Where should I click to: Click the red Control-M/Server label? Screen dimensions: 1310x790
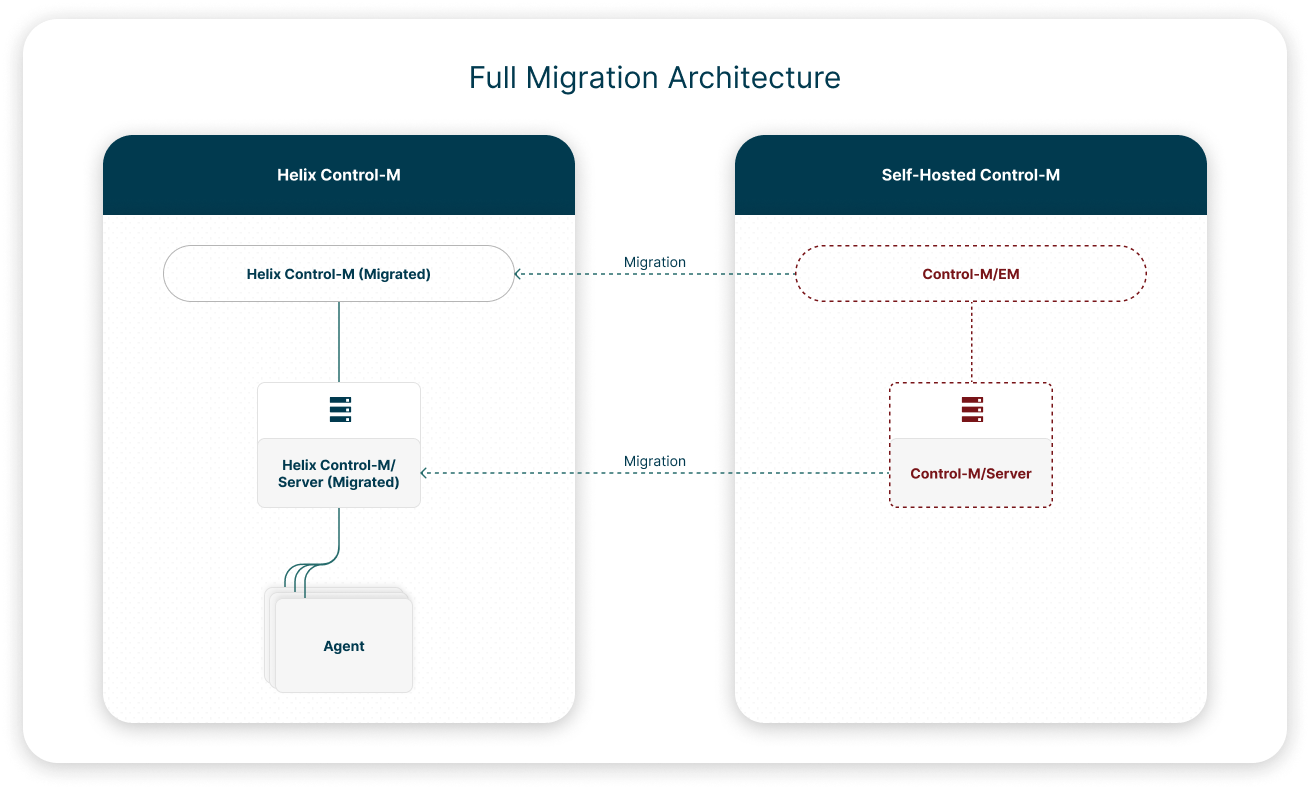click(x=970, y=473)
